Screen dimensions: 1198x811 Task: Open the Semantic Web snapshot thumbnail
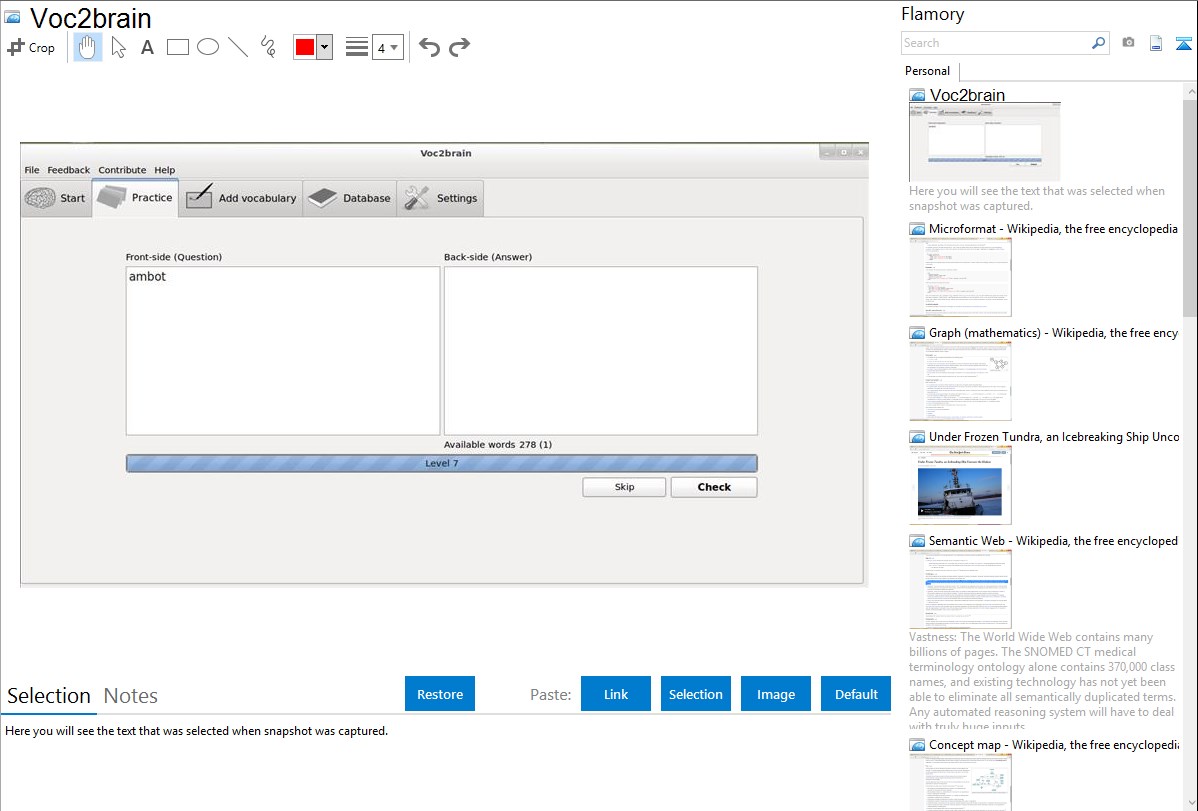pyautogui.click(x=960, y=589)
